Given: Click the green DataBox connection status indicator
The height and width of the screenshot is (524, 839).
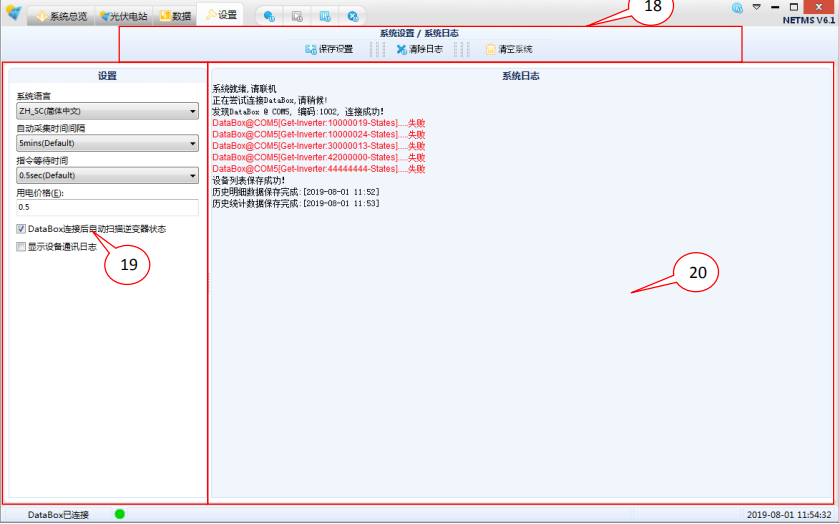Looking at the screenshot, I should pos(120,514).
